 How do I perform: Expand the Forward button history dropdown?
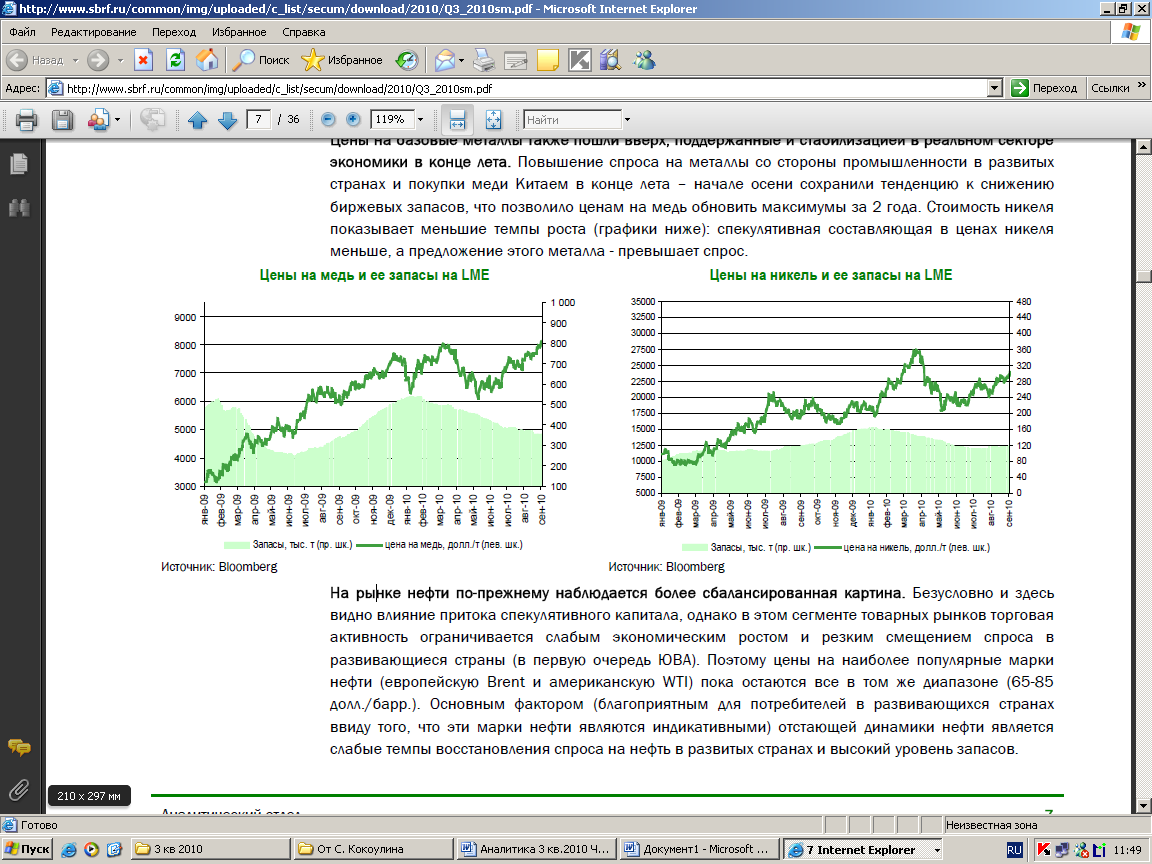pyautogui.click(x=120, y=60)
